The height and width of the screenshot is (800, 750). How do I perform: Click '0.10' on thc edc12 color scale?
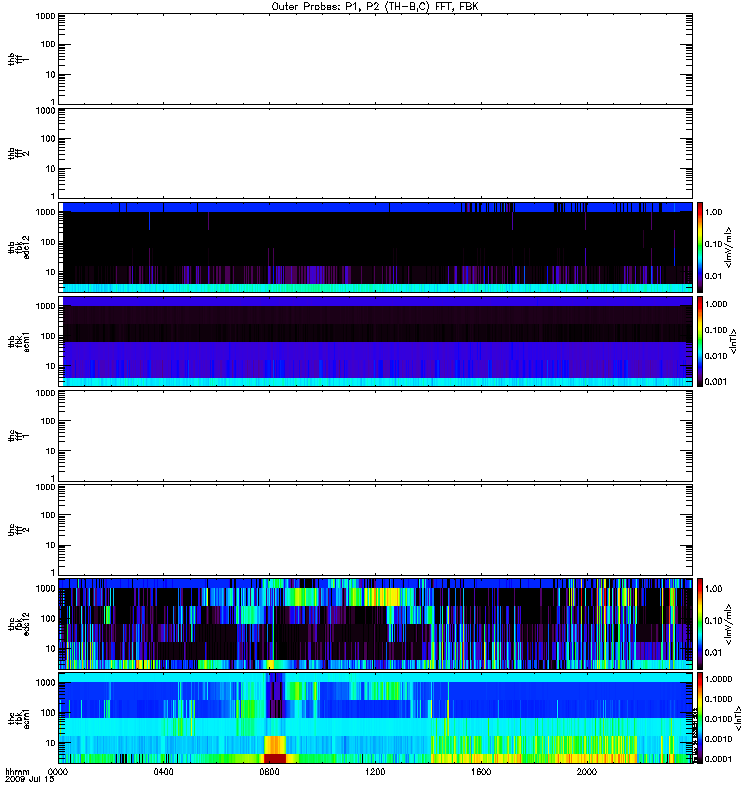click(713, 620)
